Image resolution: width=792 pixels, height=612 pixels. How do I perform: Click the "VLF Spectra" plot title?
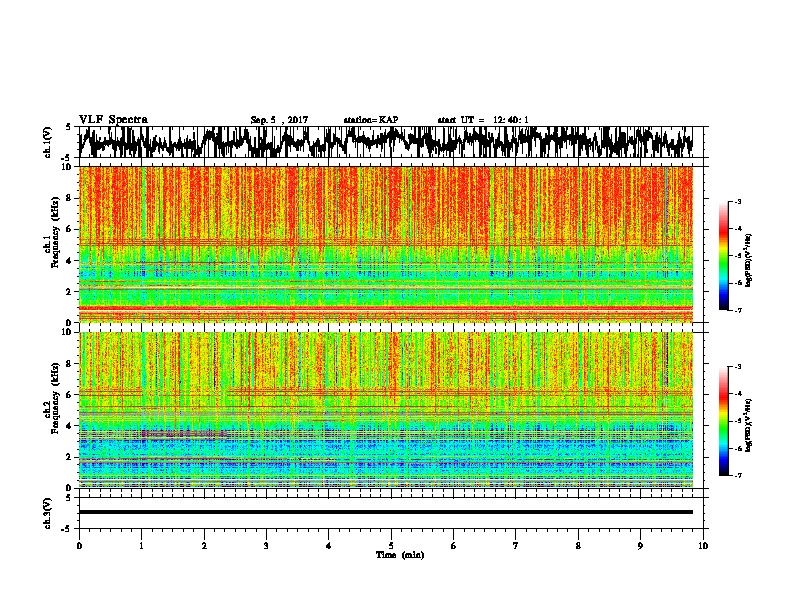pyautogui.click(x=113, y=120)
